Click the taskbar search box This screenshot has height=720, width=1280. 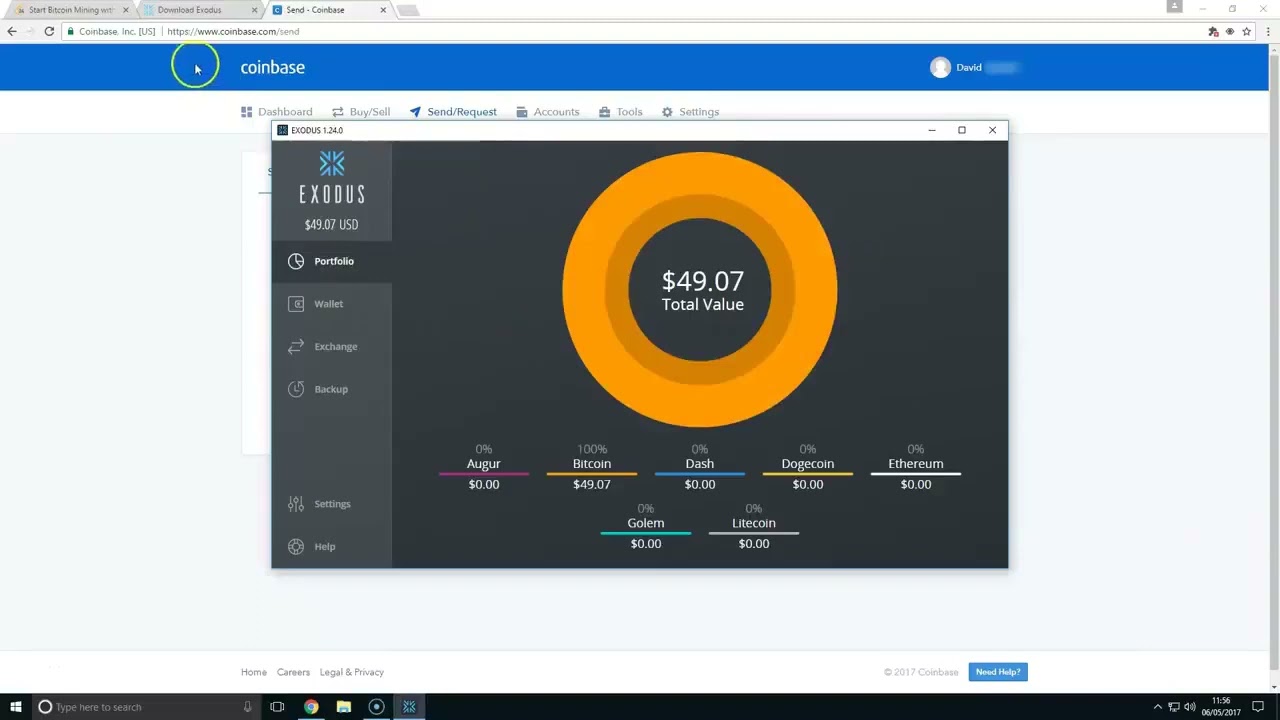click(x=145, y=707)
